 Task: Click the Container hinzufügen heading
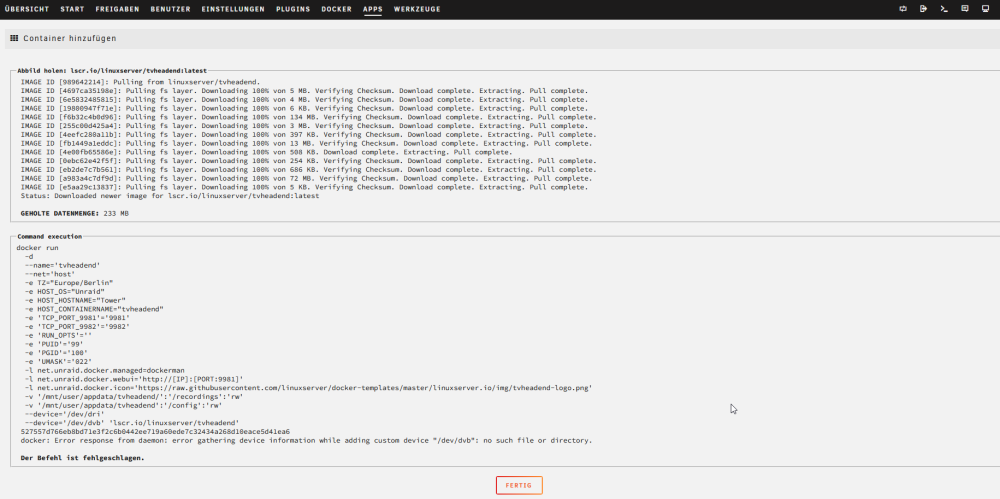click(x=70, y=38)
